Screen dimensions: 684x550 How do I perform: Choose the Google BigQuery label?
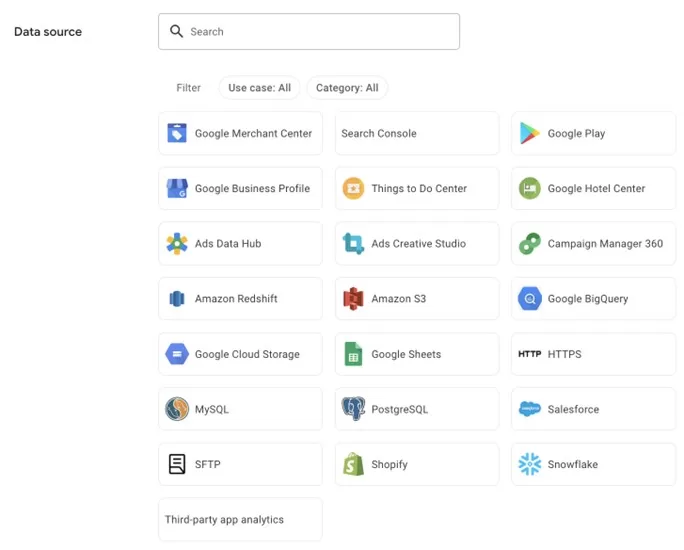(588, 299)
